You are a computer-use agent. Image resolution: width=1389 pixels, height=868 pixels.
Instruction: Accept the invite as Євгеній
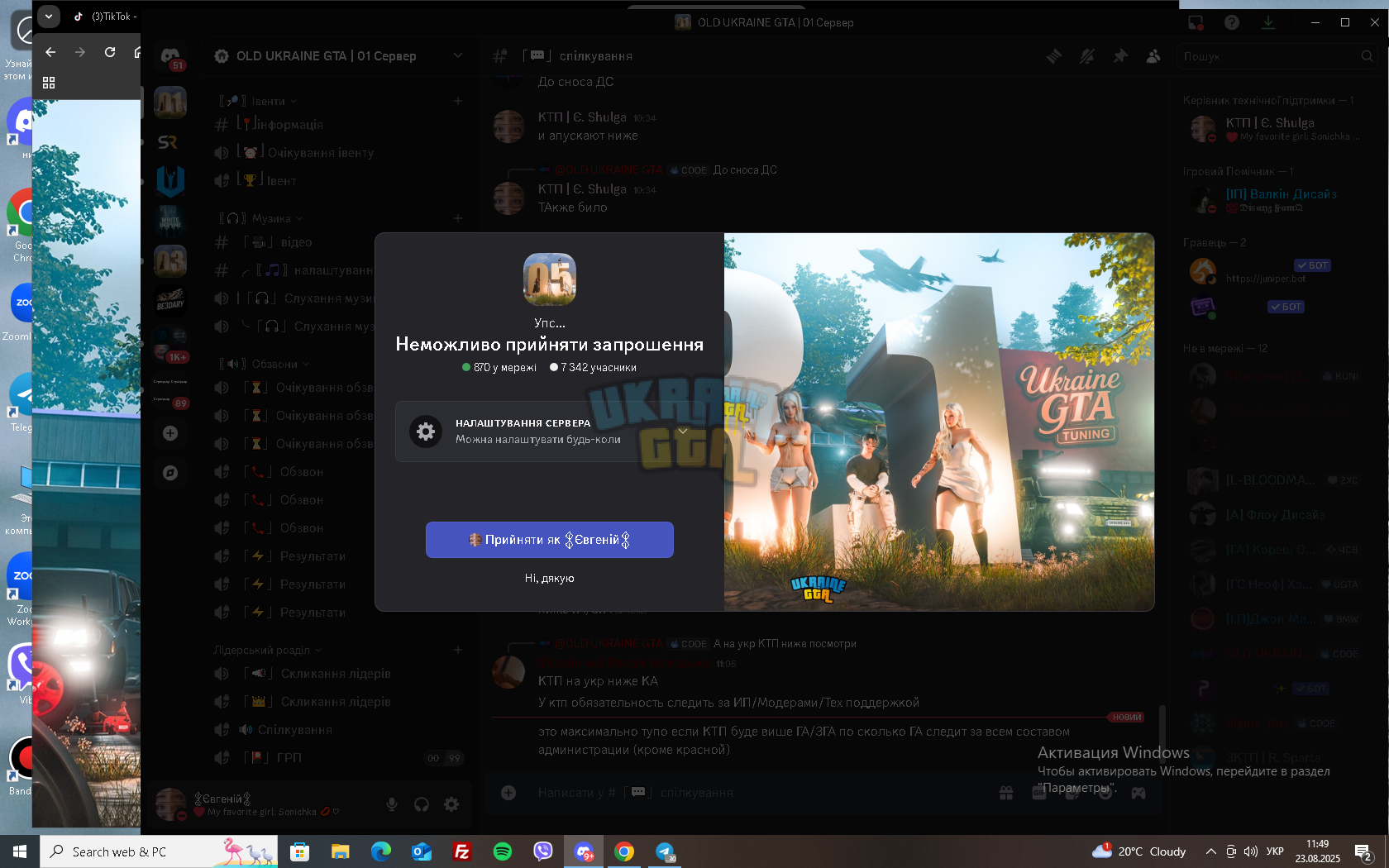point(550,540)
